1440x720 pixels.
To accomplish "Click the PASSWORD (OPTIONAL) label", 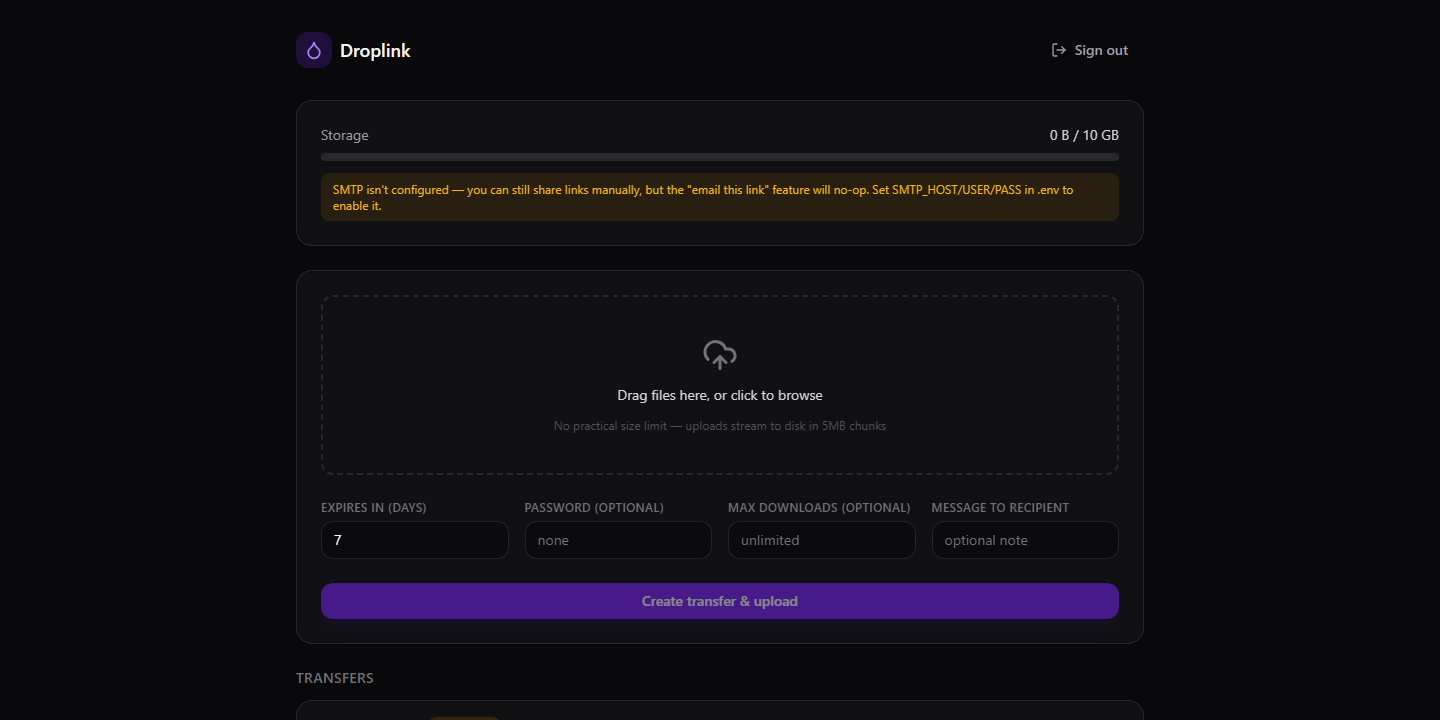I will (594, 508).
